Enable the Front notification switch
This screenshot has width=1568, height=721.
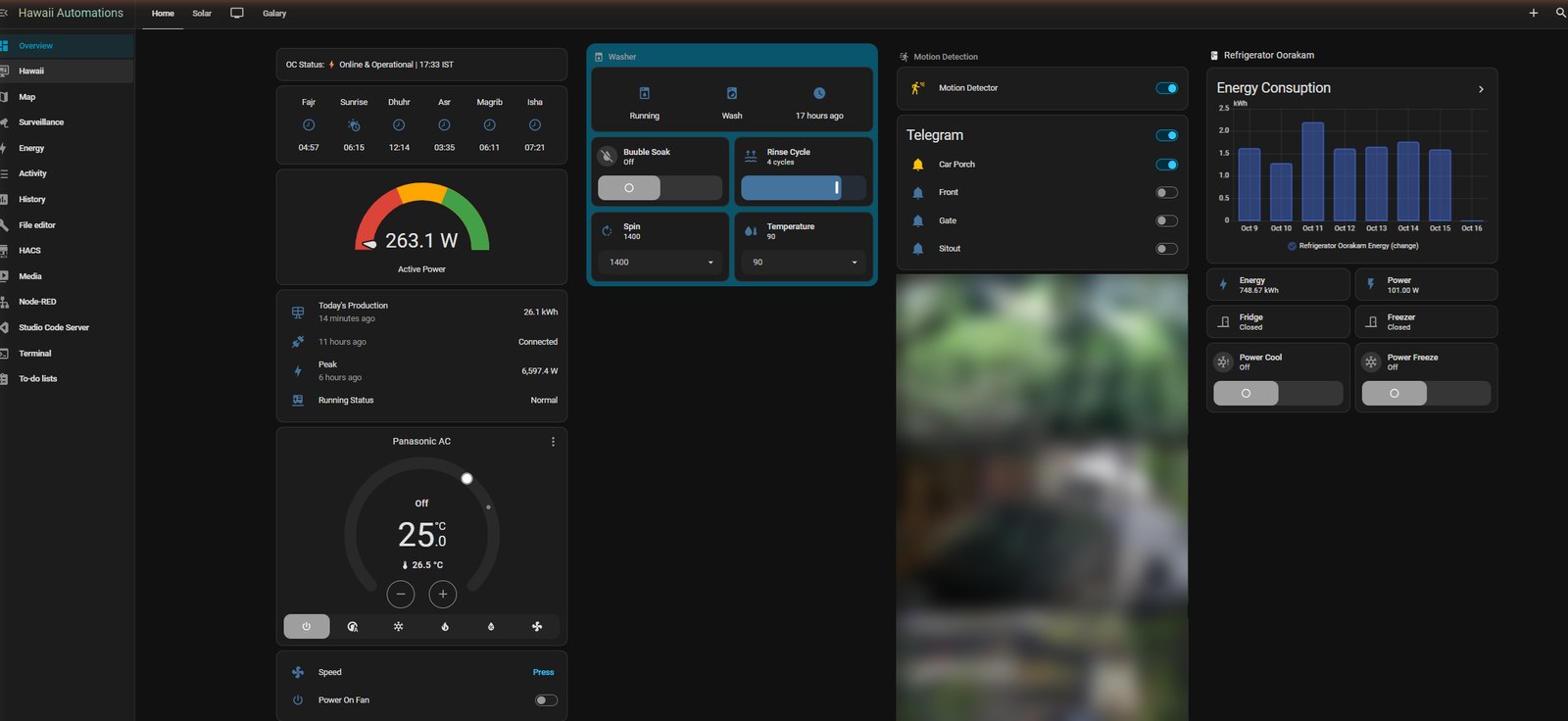[1166, 193]
